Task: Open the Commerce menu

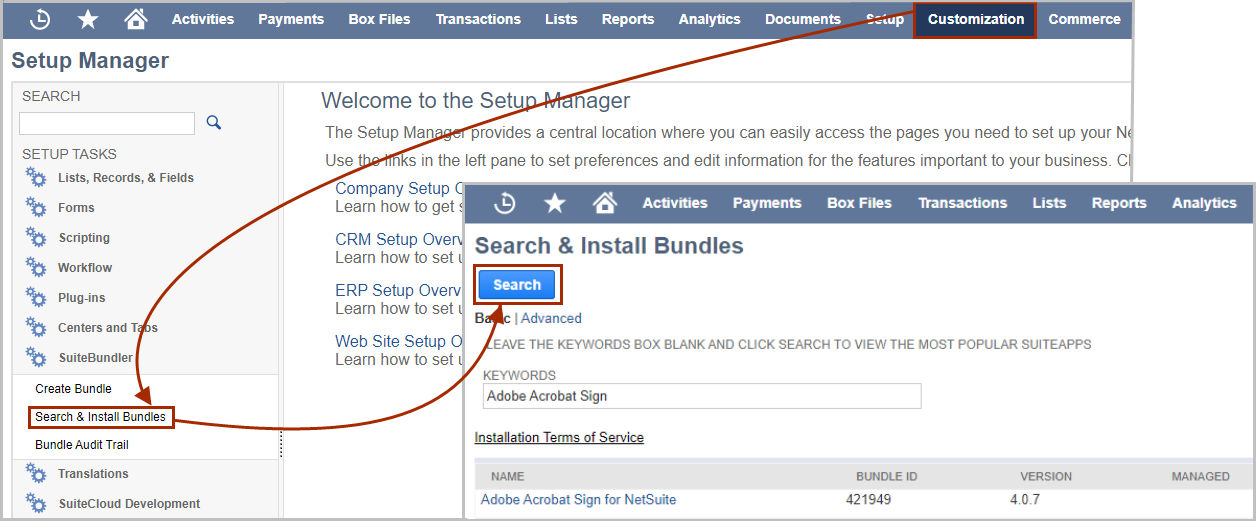Action: 1085,19
